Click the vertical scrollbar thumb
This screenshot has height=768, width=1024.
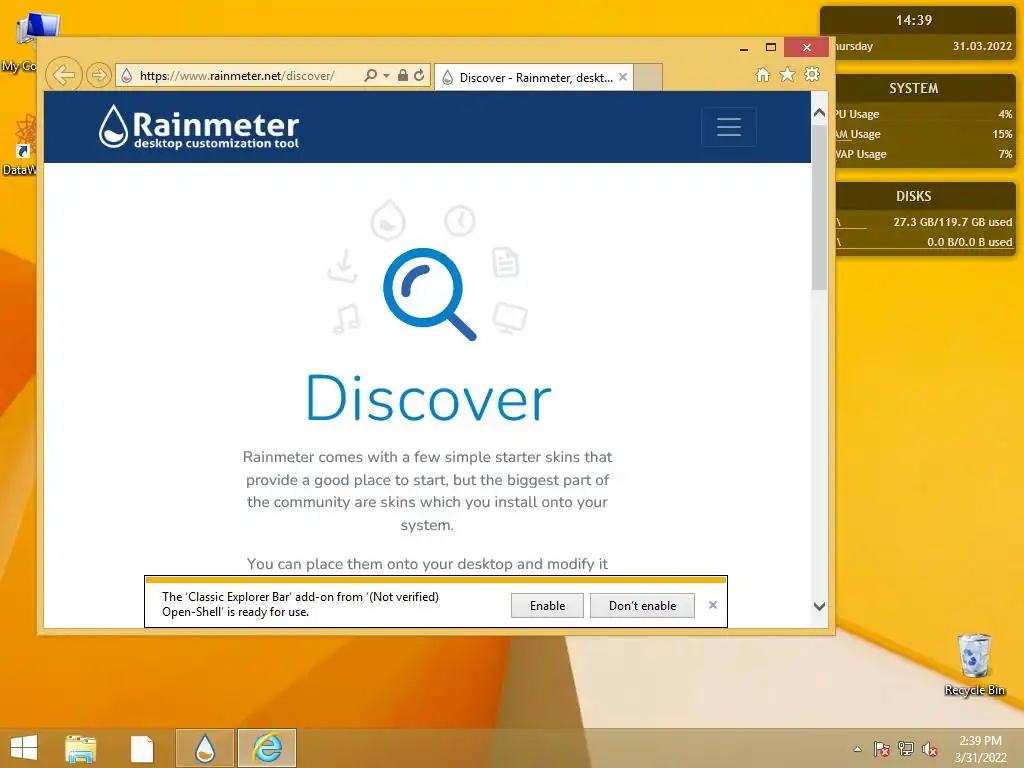point(819,207)
